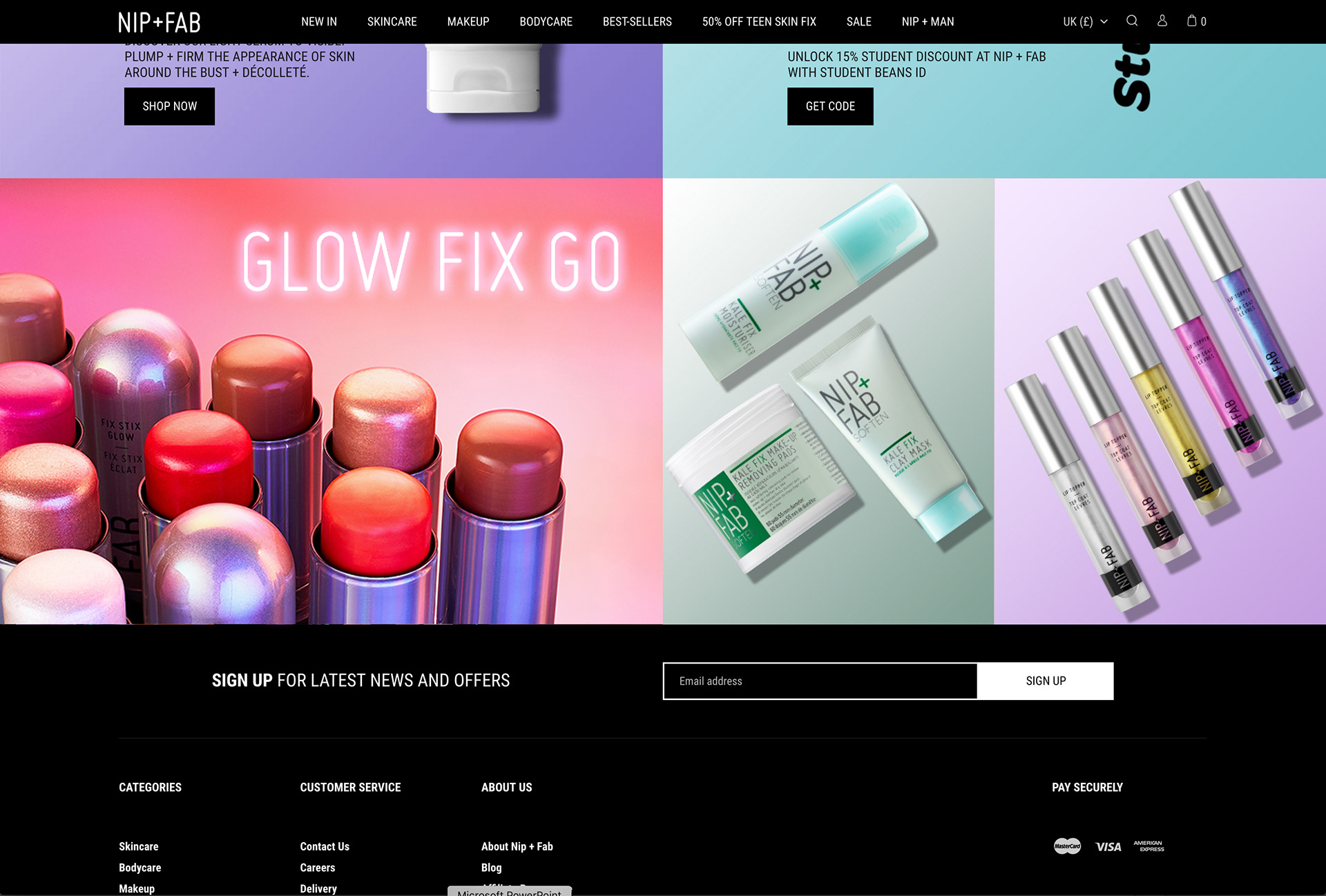1326x896 pixels.
Task: Open the MAKEUP menu
Action: 468,21
